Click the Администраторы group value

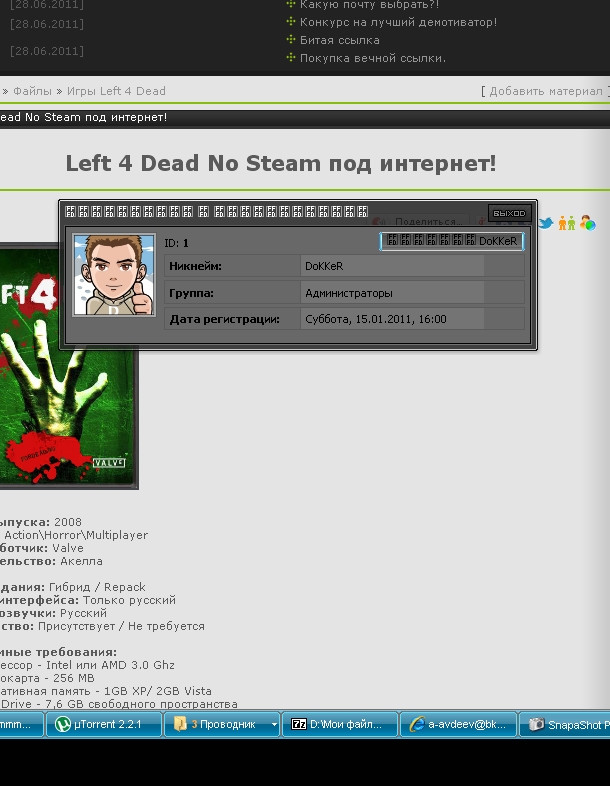349,293
